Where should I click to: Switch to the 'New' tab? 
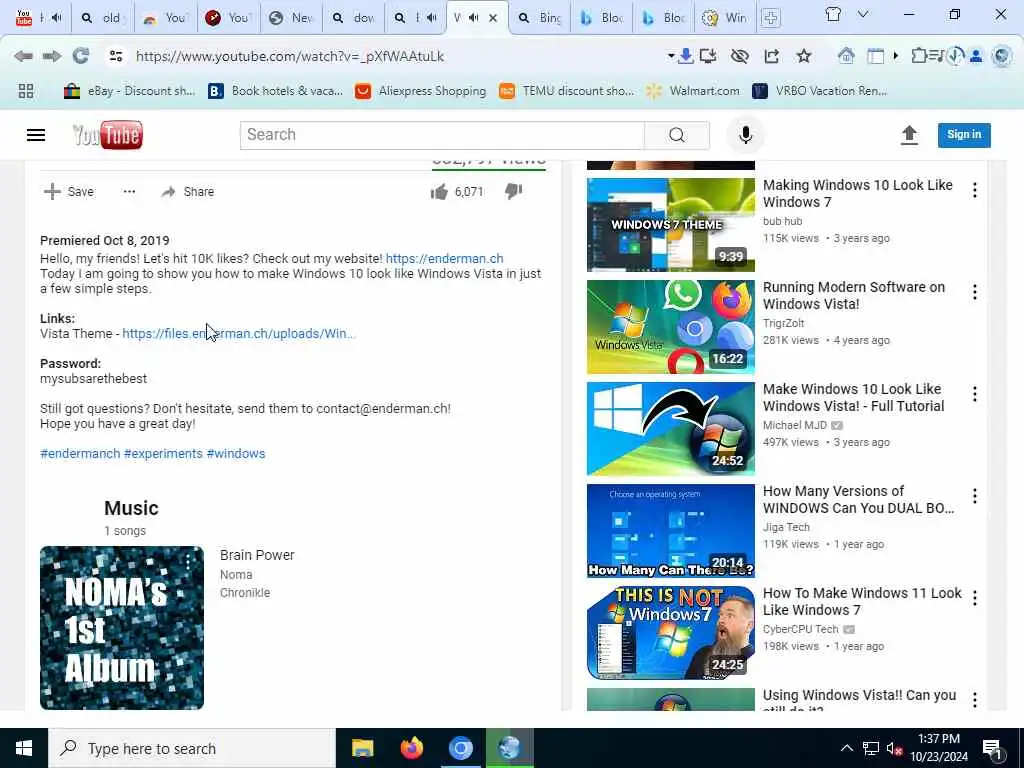pyautogui.click(x=291, y=18)
